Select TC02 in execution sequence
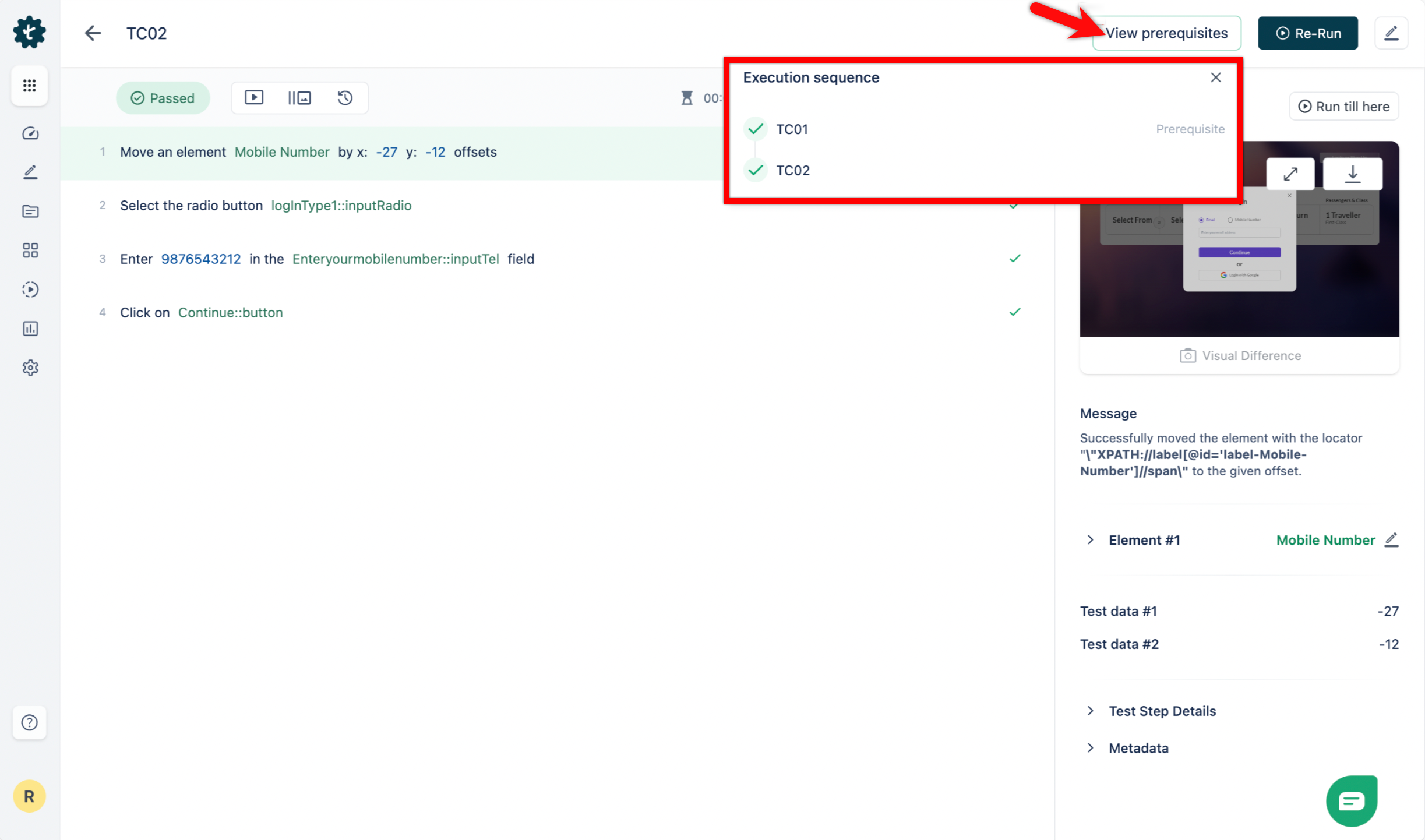This screenshot has width=1425, height=840. 792,170
